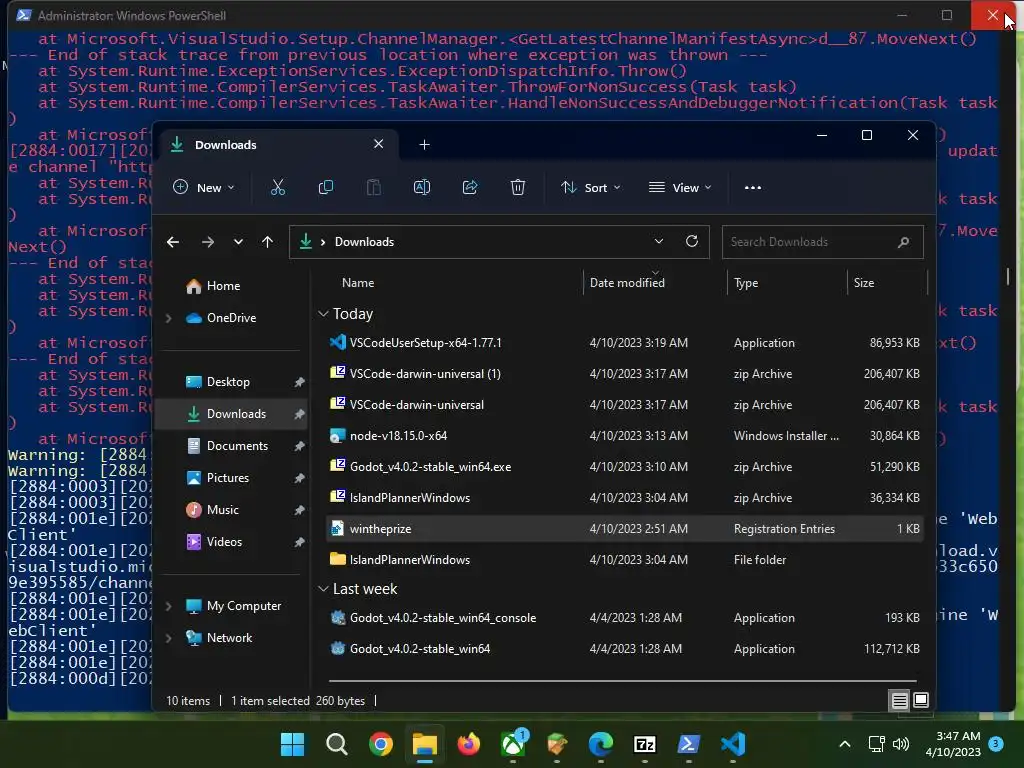Expand the address bar history dropdown

point(659,241)
